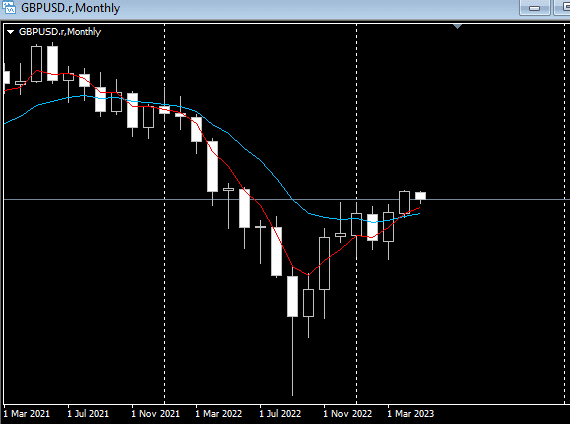Click the GBPUSD.r,Monthly label inside chart

point(60,32)
